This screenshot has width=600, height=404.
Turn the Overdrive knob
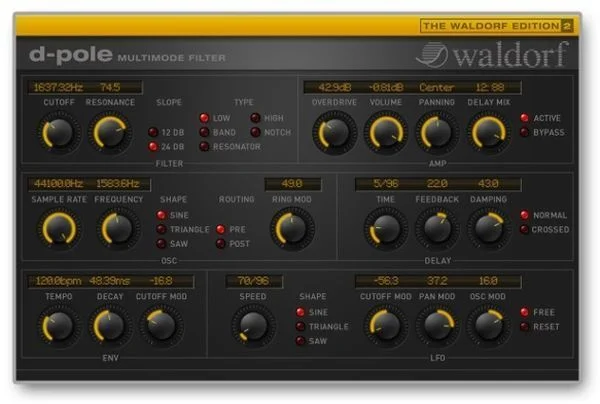[x=334, y=132]
